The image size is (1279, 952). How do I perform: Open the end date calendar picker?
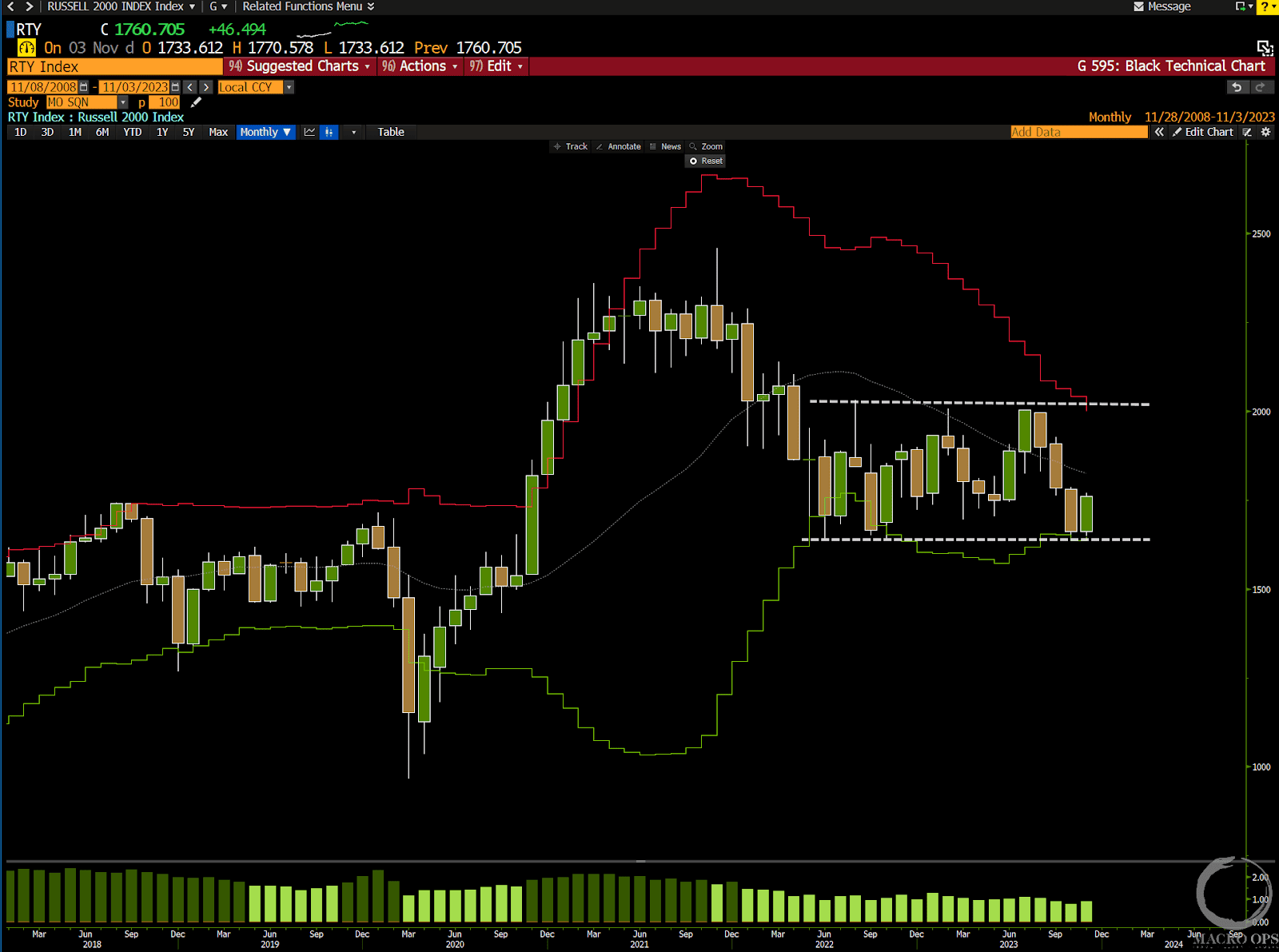tap(175, 87)
